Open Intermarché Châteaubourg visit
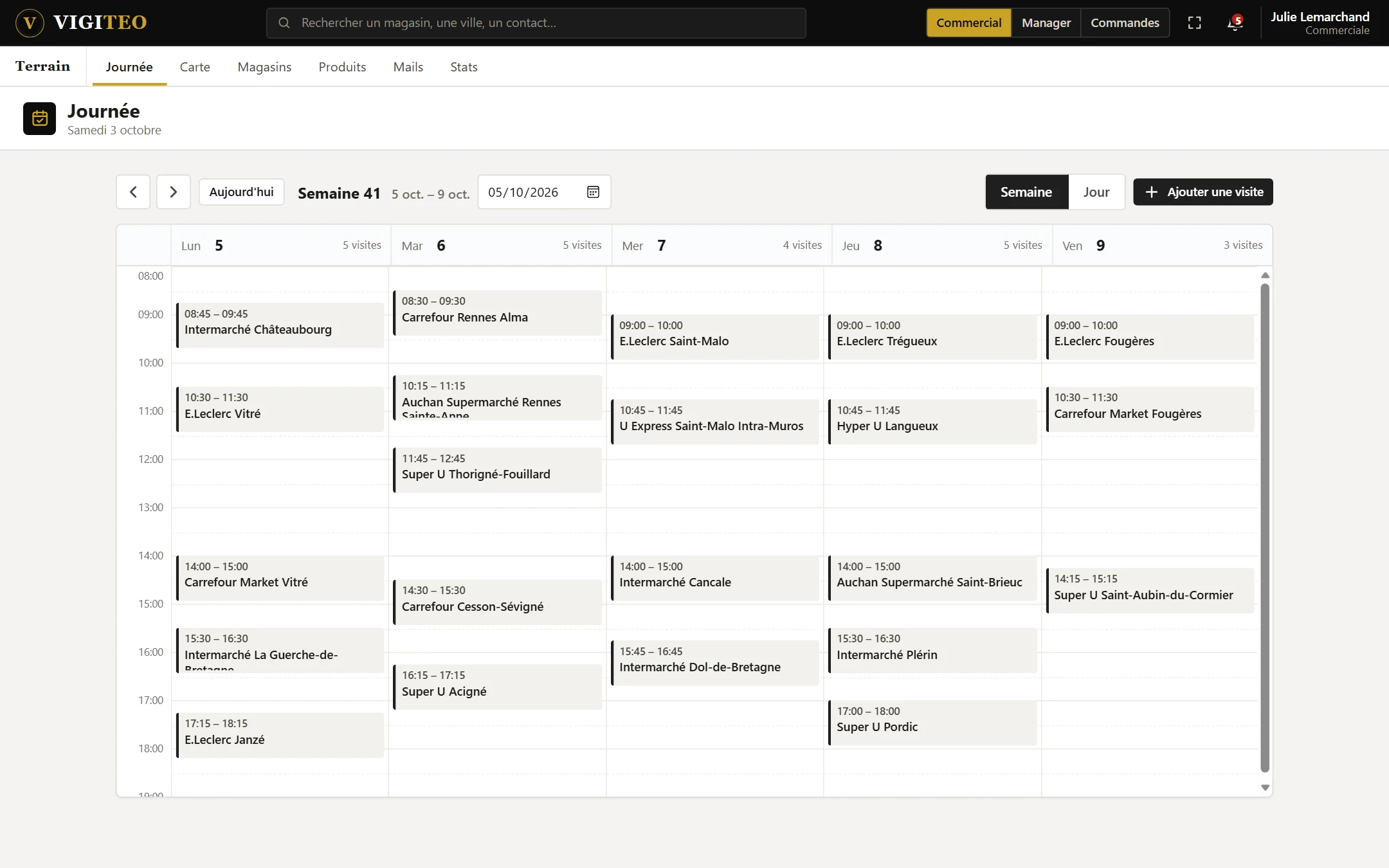Screen dimensions: 1389x868 coord(280,325)
